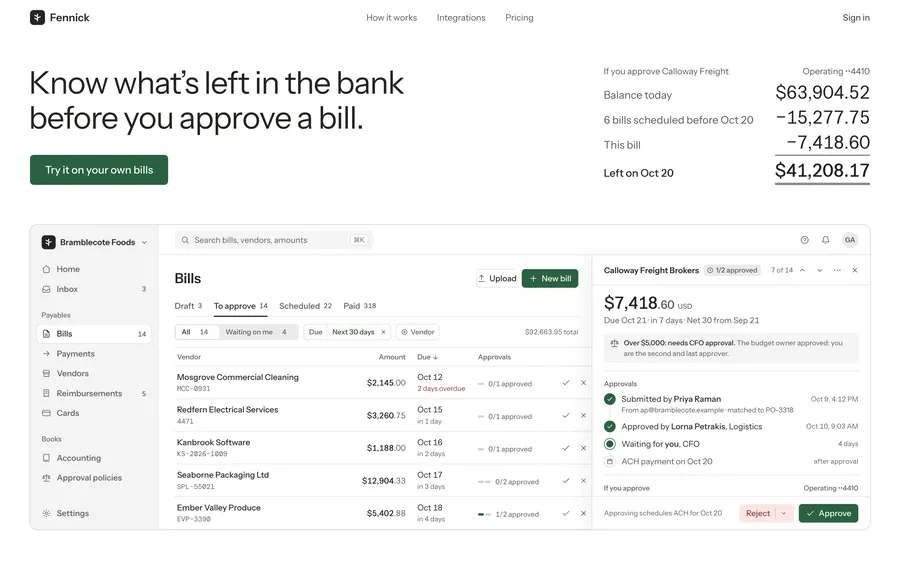900x562 pixels.
Task: Approve Kanbrook Software with checkmark icon
Action: click(x=566, y=448)
